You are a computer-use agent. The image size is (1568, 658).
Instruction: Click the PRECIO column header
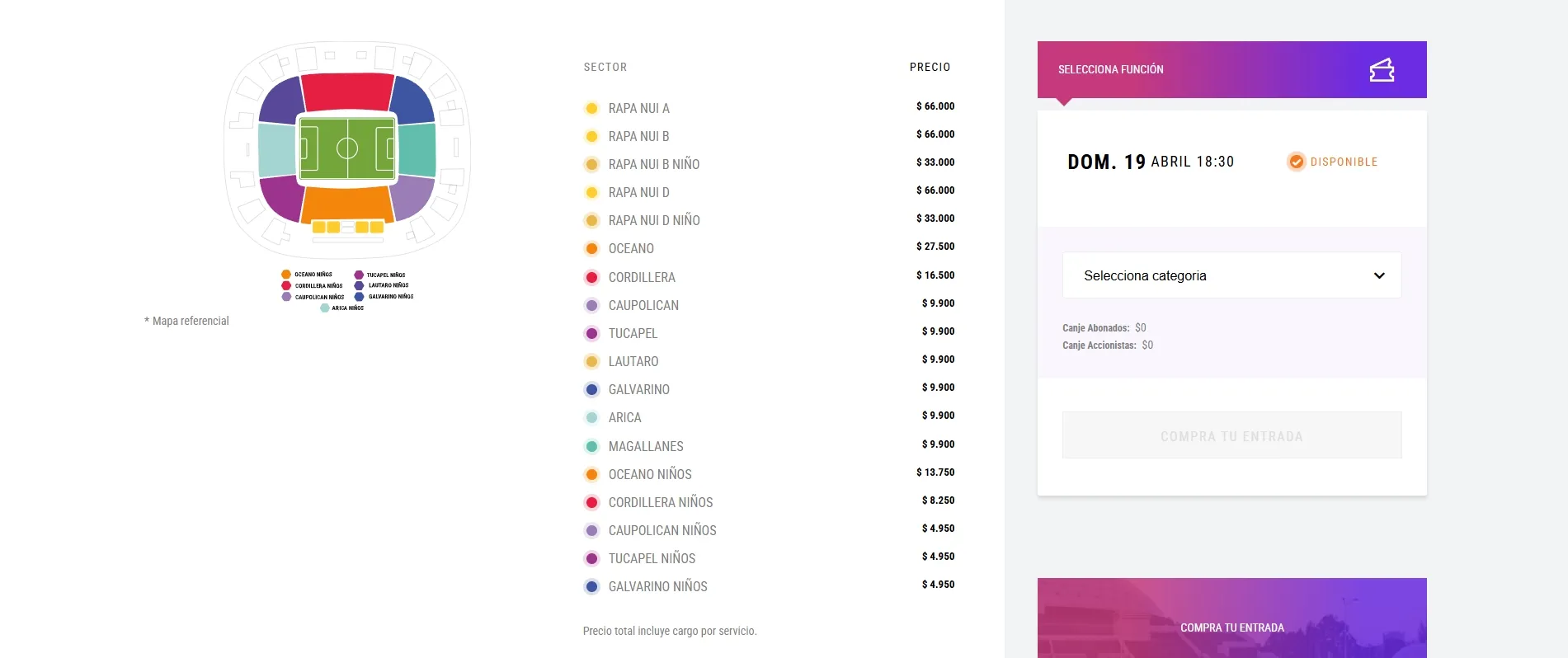tap(930, 67)
